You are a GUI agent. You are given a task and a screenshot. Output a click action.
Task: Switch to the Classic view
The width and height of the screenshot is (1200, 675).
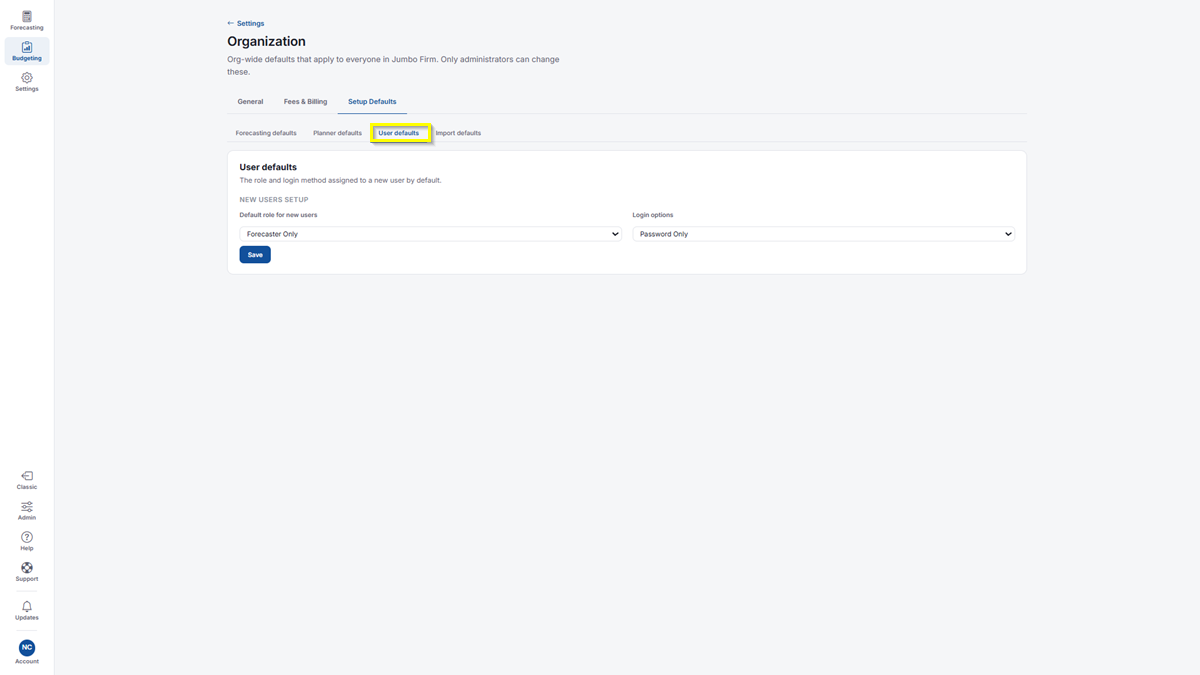pos(27,480)
